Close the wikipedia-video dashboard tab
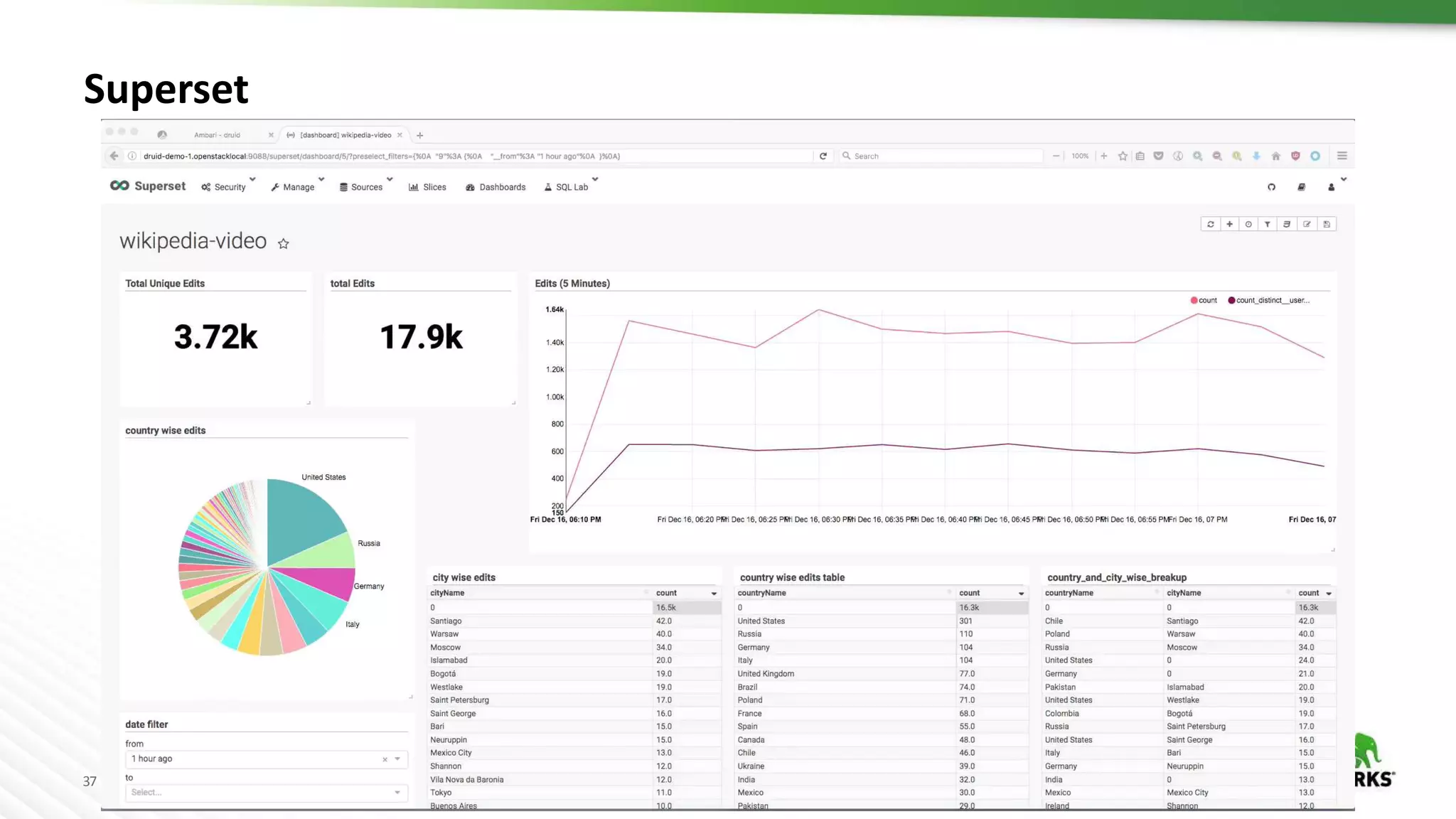This screenshot has width=1456, height=819. pyautogui.click(x=400, y=135)
